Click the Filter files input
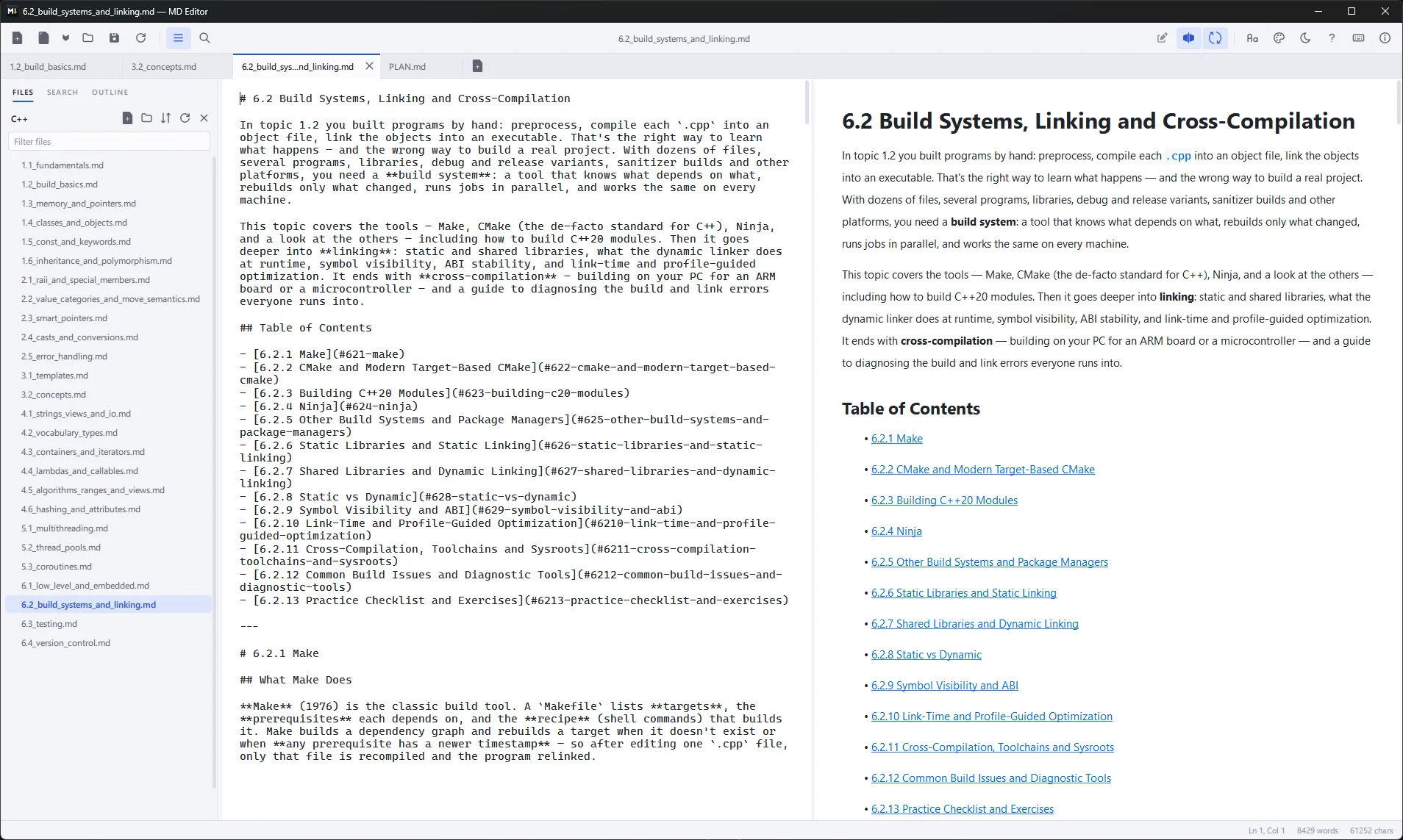The image size is (1403, 840). [109, 142]
